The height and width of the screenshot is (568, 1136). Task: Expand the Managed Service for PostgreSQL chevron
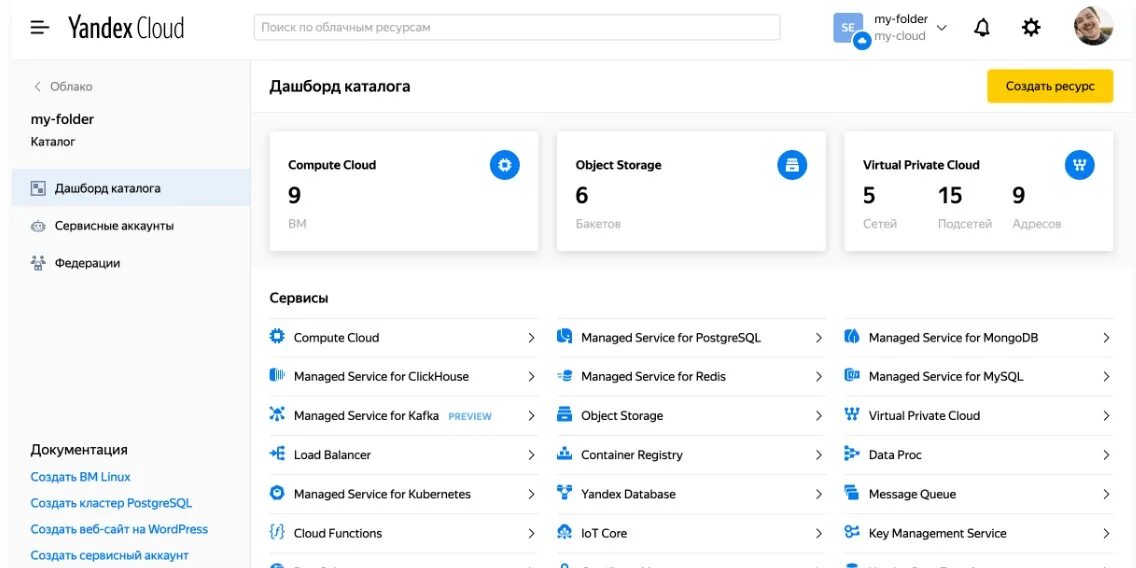[819, 338]
